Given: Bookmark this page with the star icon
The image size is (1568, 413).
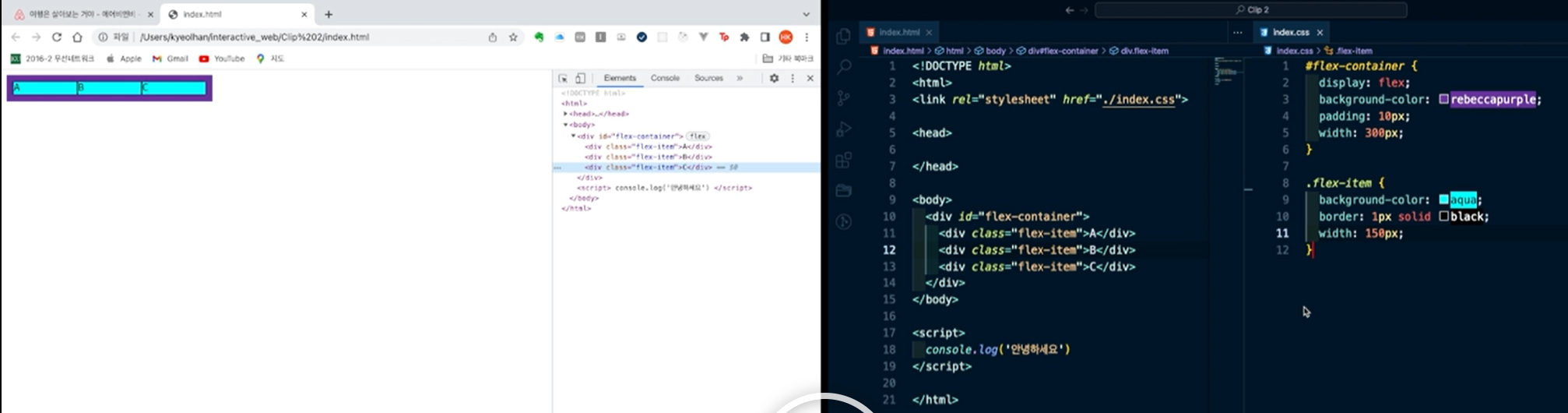Looking at the screenshot, I should pos(513,37).
